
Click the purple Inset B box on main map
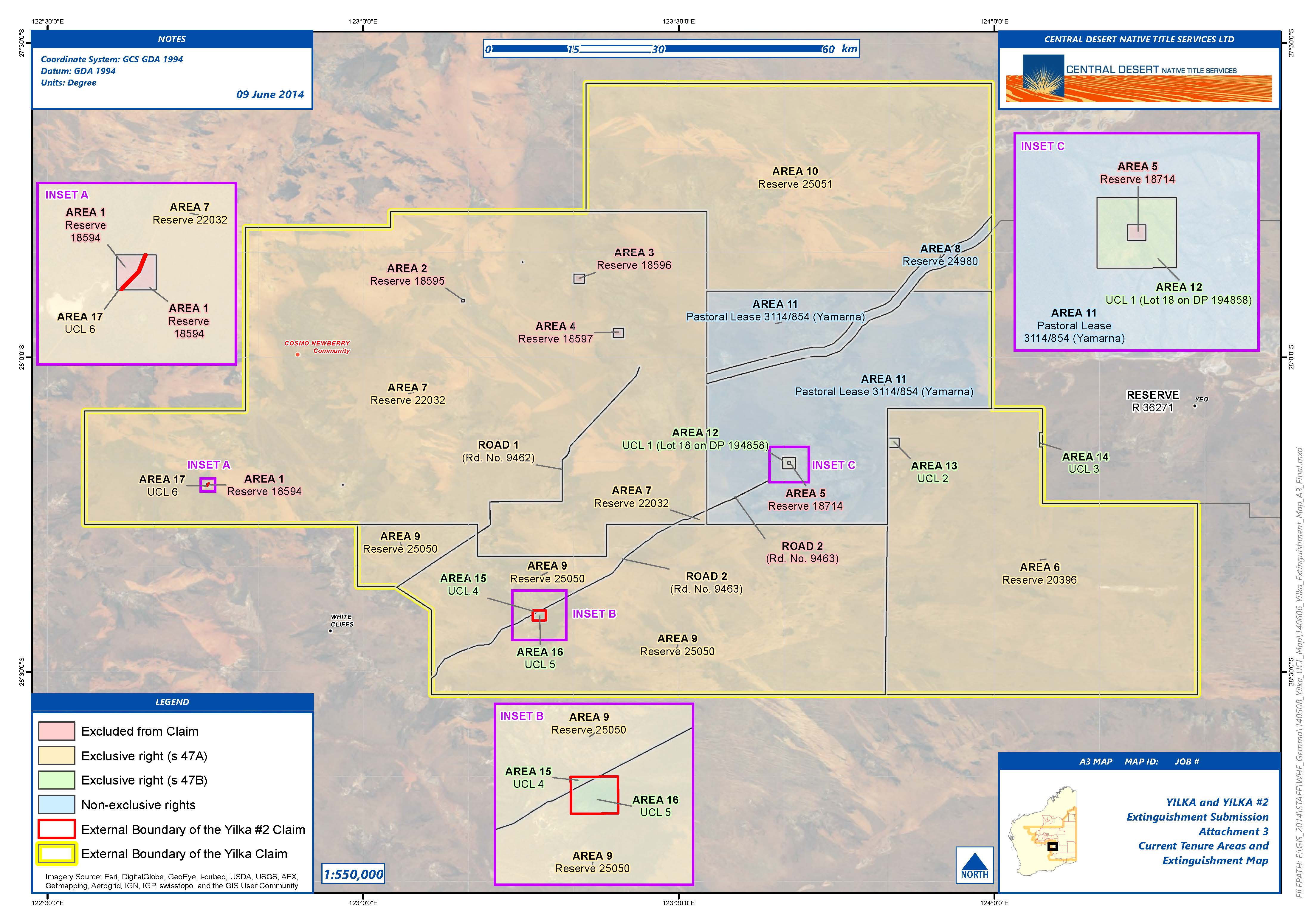[539, 615]
